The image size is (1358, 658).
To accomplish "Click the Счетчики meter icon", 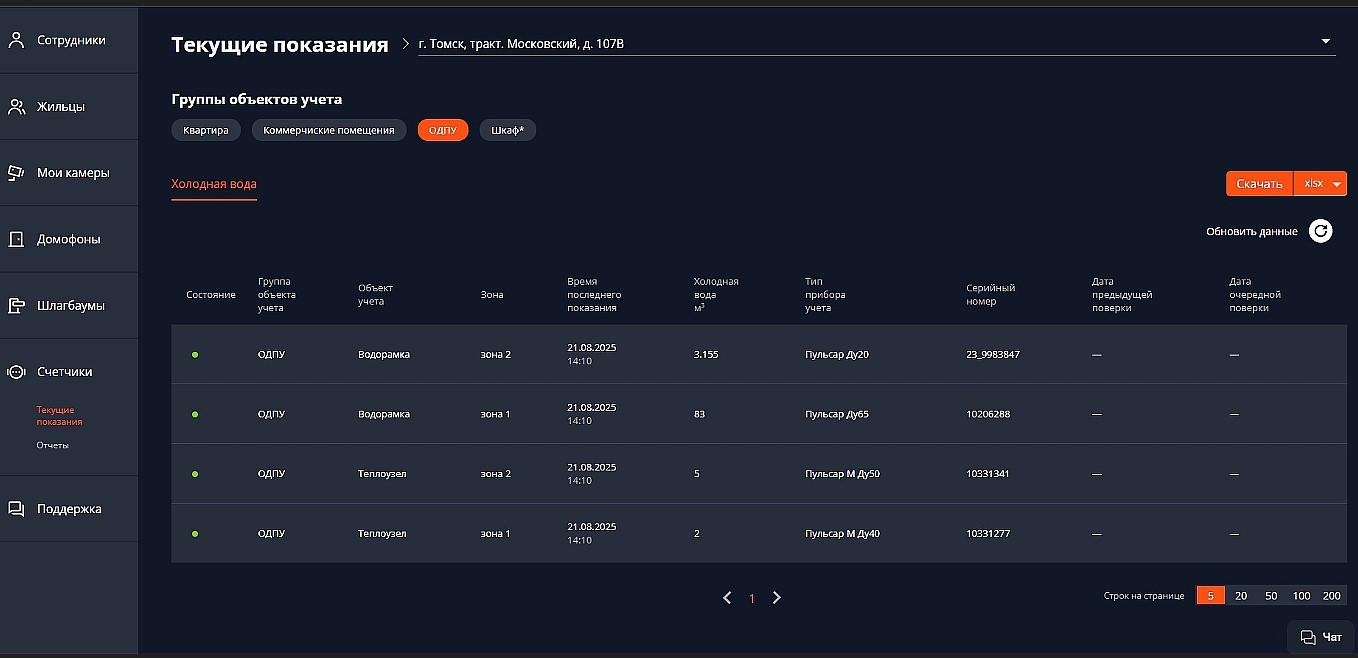I will [16, 372].
